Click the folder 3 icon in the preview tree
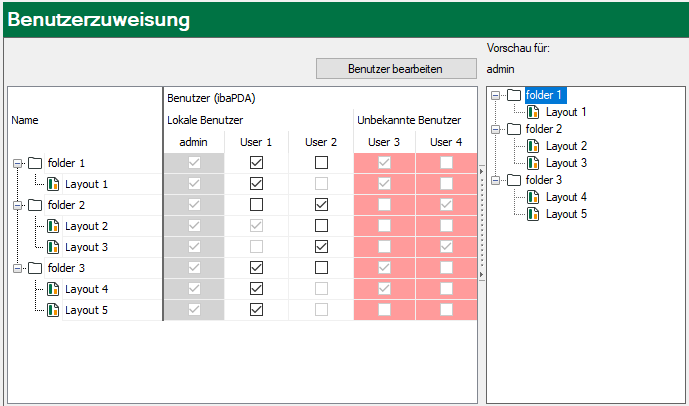Image resolution: width=689 pixels, height=406 pixels. coord(514,180)
